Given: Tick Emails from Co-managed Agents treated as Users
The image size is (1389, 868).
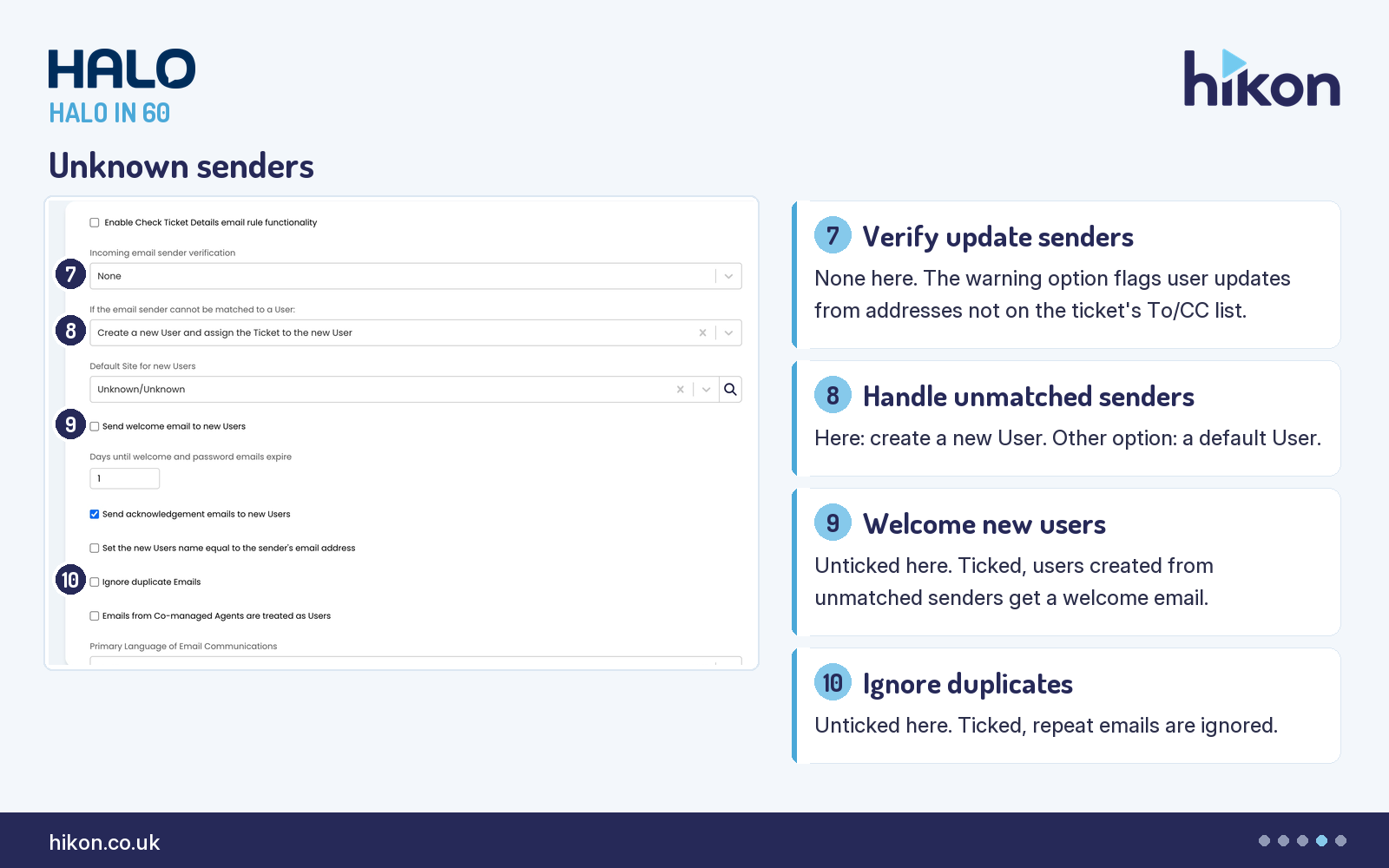Looking at the screenshot, I should (x=95, y=615).
